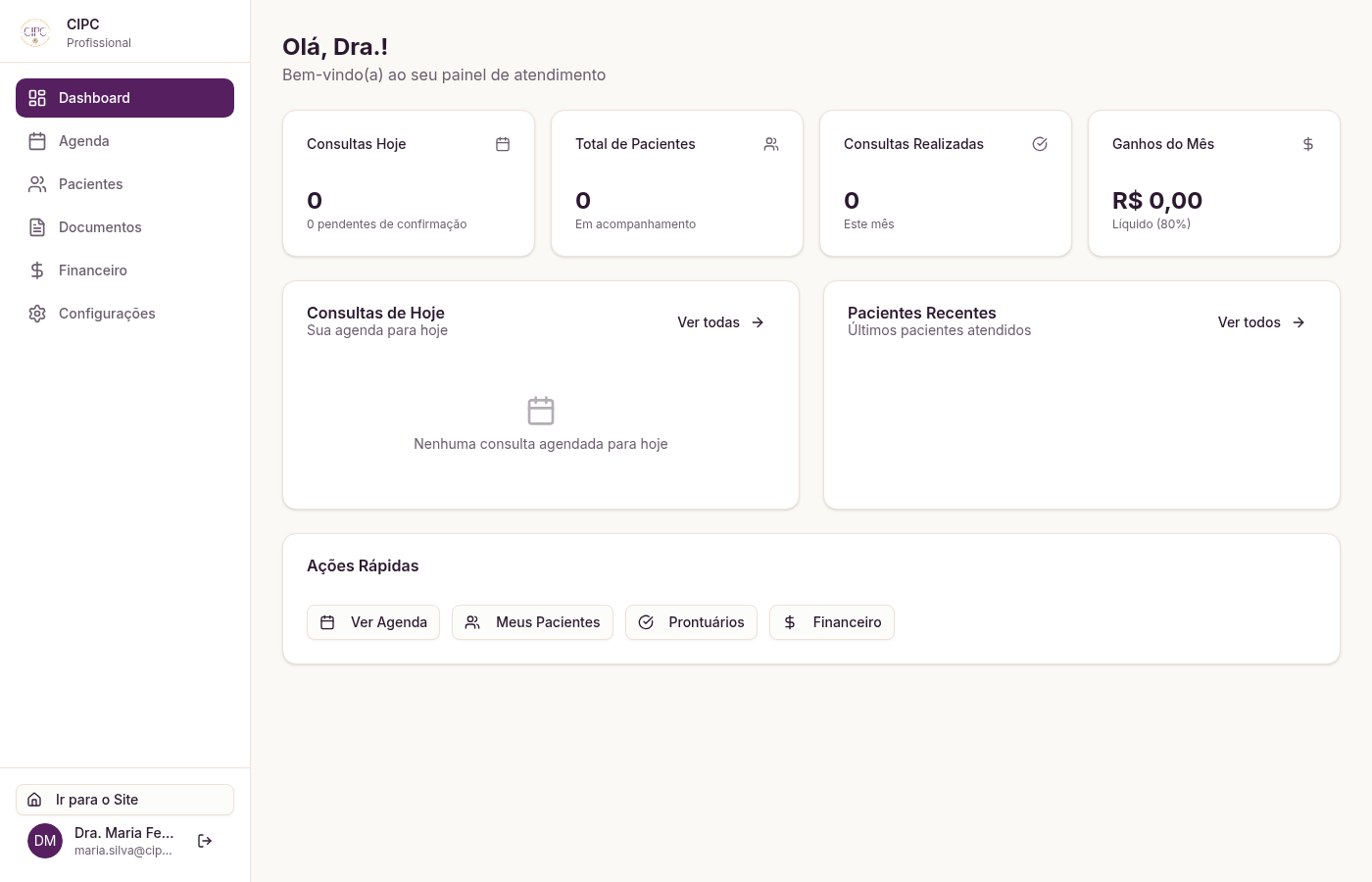Viewport: 1372px width, 882px height.
Task: Click the Últimos pacientes atendidos subtitle
Action: click(940, 330)
